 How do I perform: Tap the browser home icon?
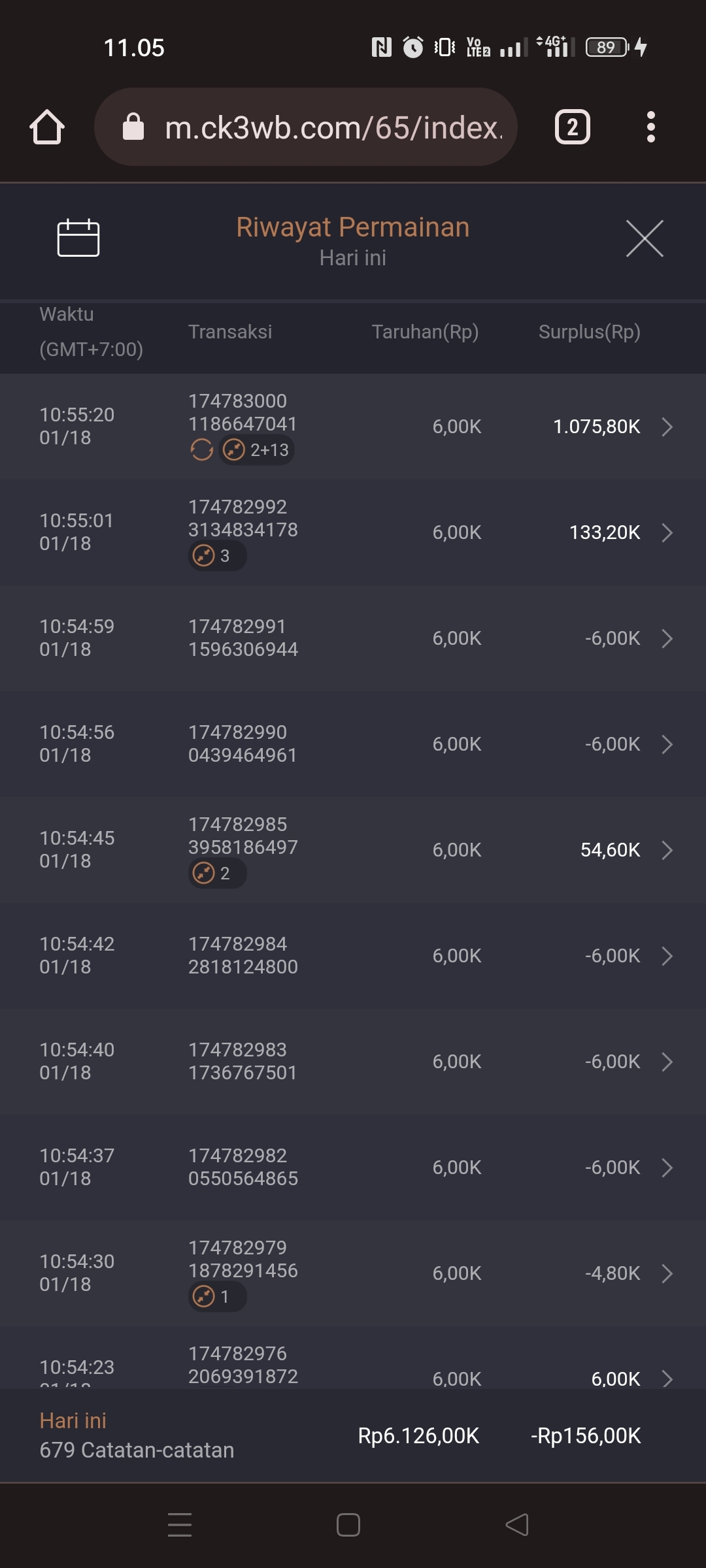(47, 127)
